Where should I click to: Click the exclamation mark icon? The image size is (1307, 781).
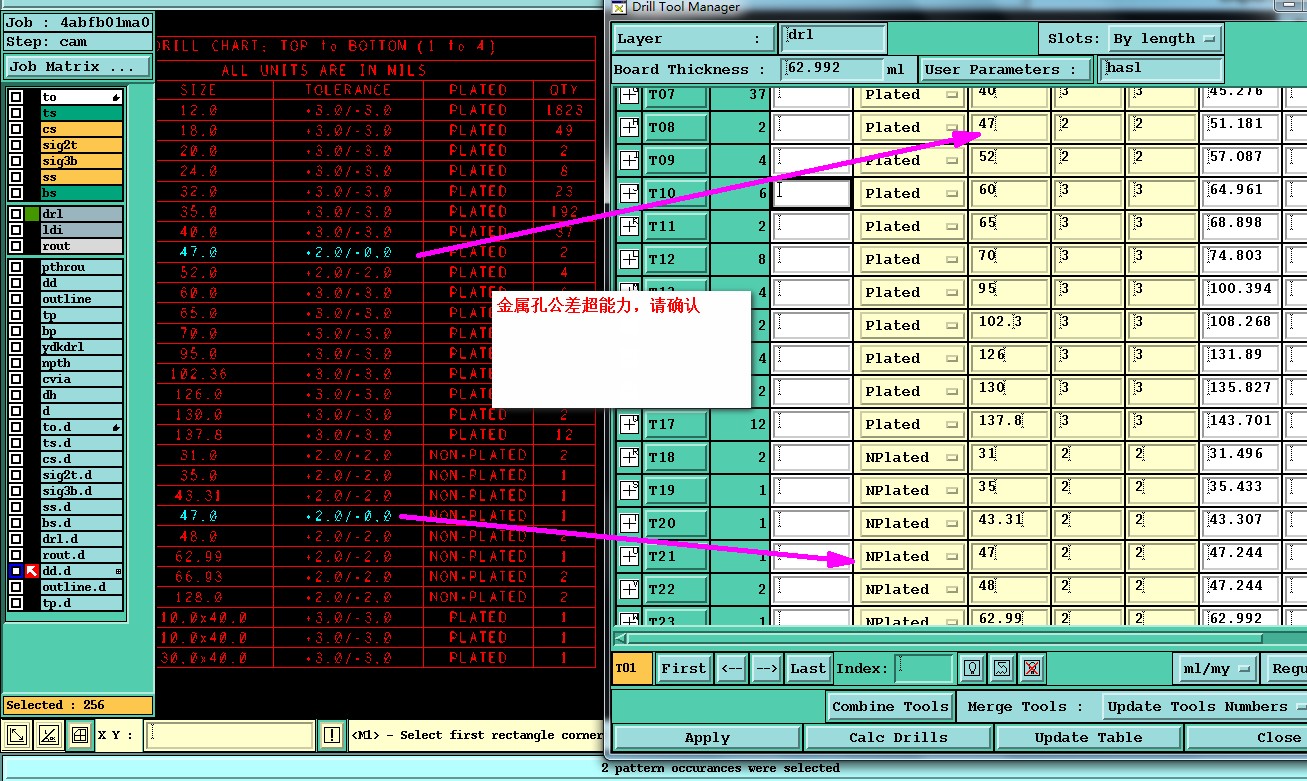(x=333, y=736)
